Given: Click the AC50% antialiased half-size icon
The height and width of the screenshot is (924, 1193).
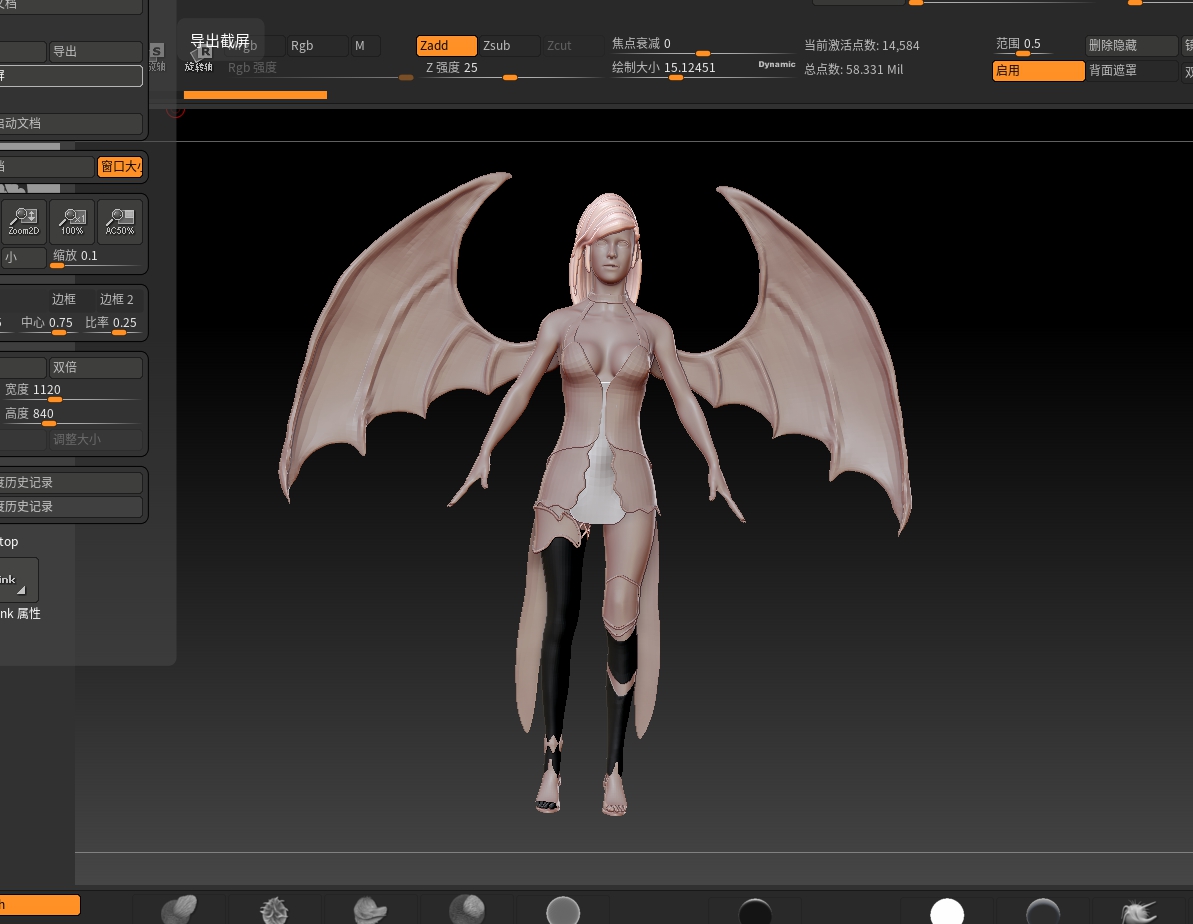Looking at the screenshot, I should 120,221.
